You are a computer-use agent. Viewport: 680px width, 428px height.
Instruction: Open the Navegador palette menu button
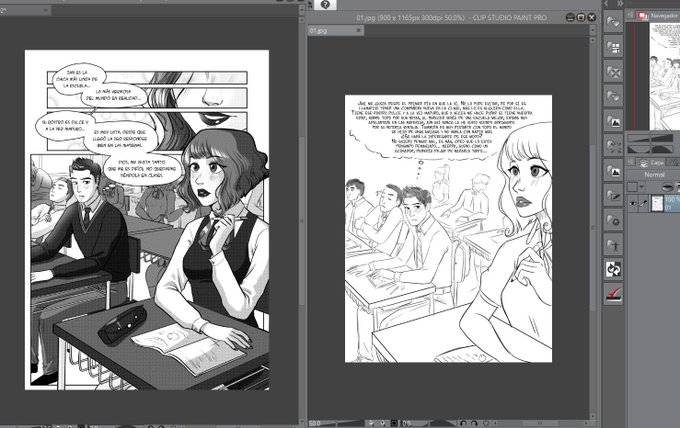click(x=630, y=15)
